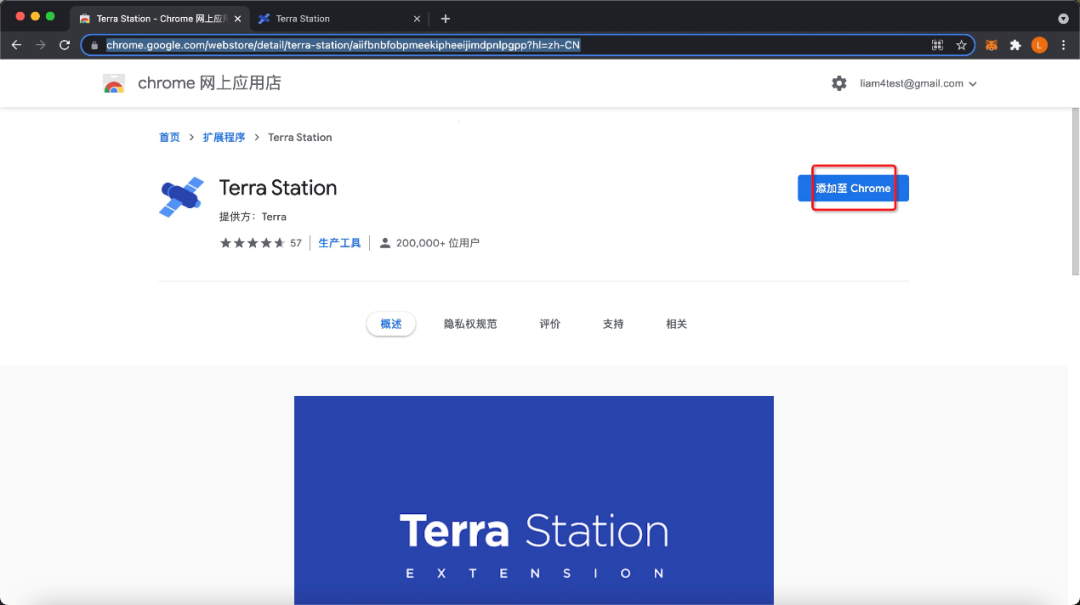Expand the liam4test@gmail.com account dropdown
The width and height of the screenshot is (1080, 605).
[917, 83]
